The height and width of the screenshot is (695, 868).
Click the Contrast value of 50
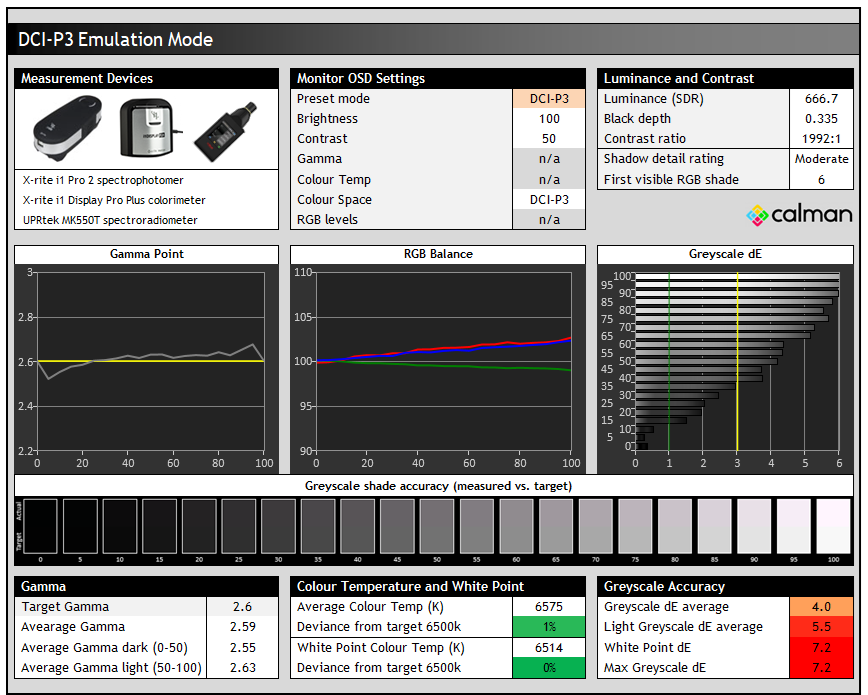pos(549,139)
